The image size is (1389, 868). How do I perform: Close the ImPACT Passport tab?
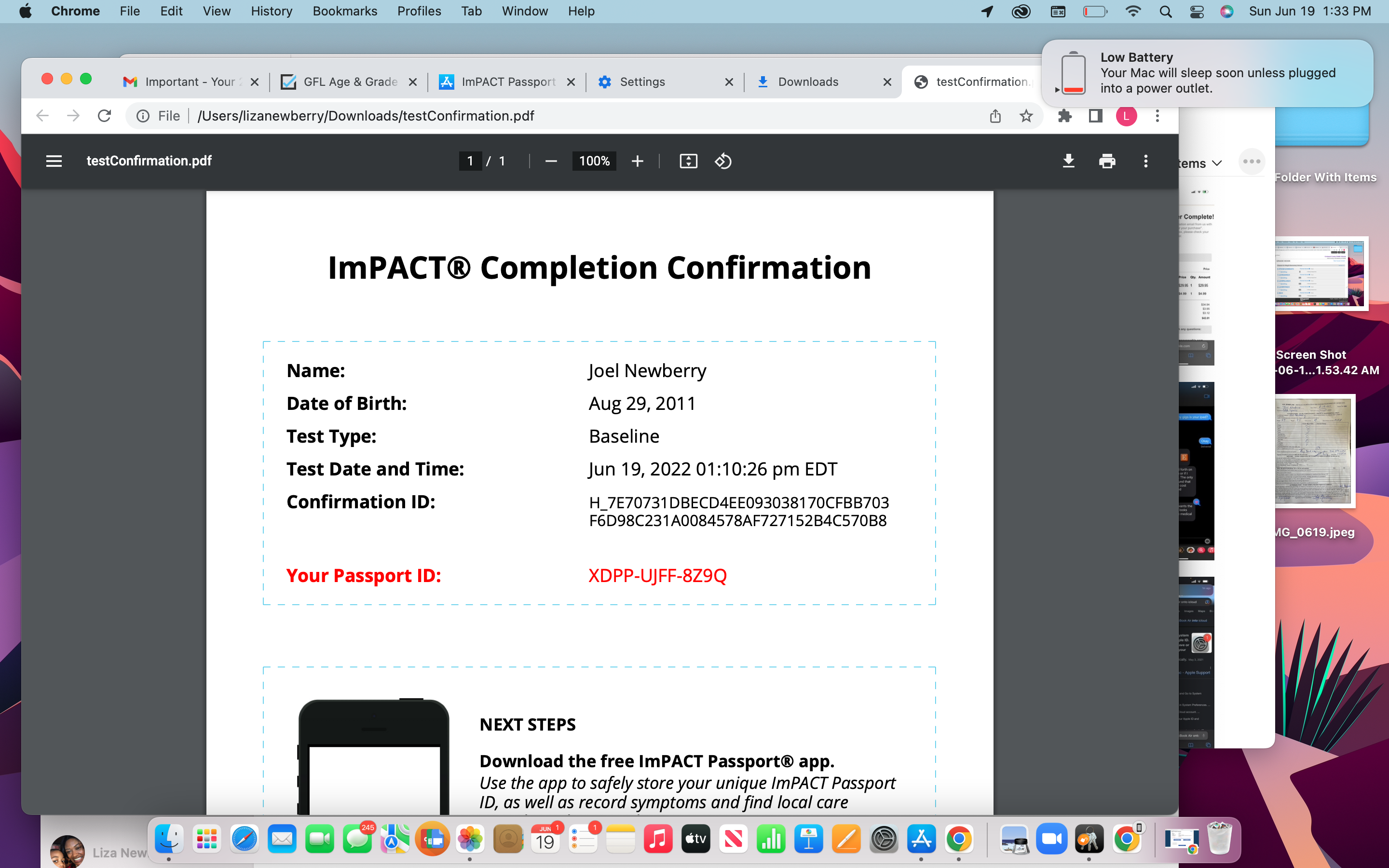click(x=571, y=82)
